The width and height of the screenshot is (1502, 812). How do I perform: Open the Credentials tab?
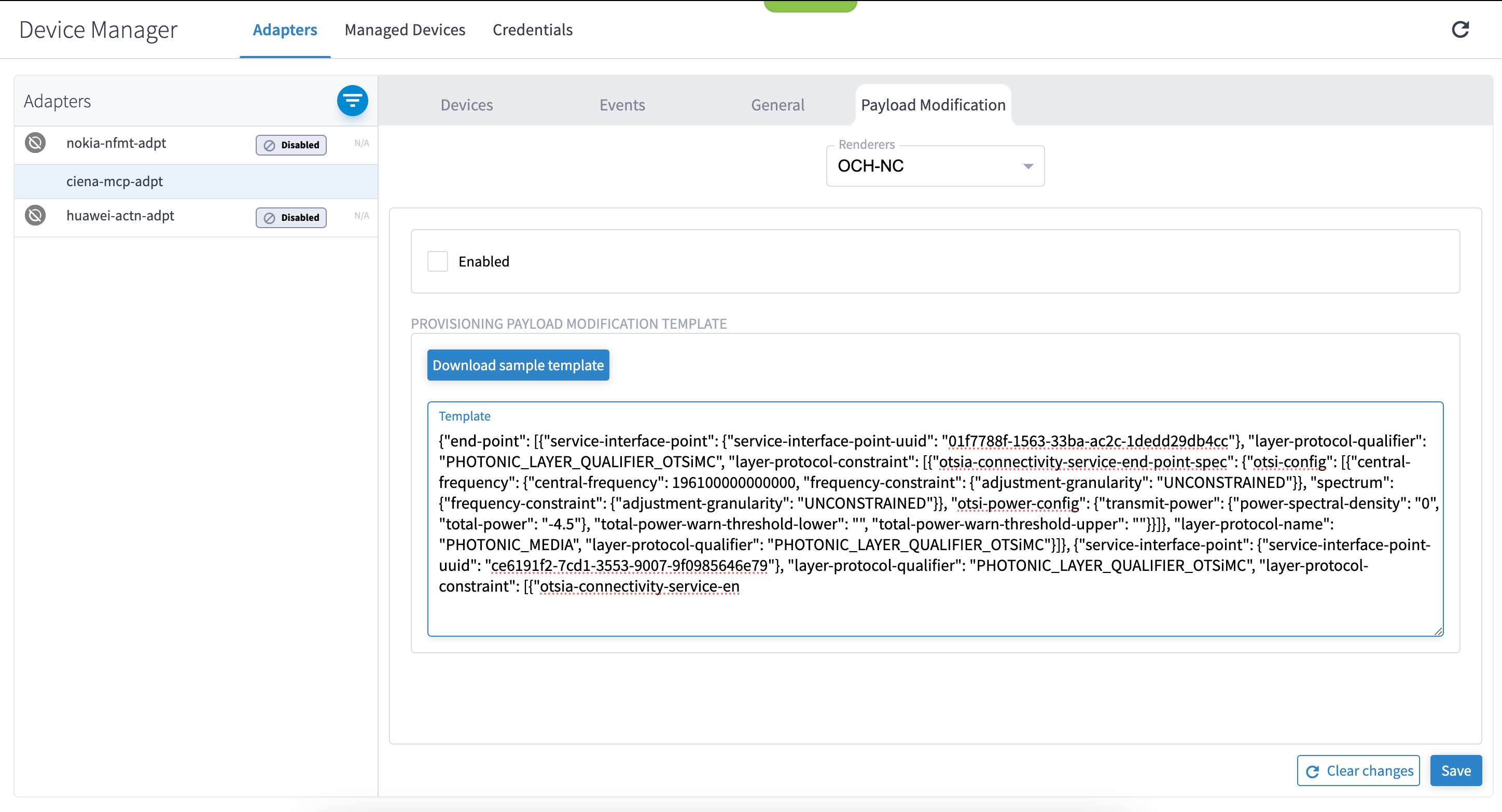(x=532, y=30)
